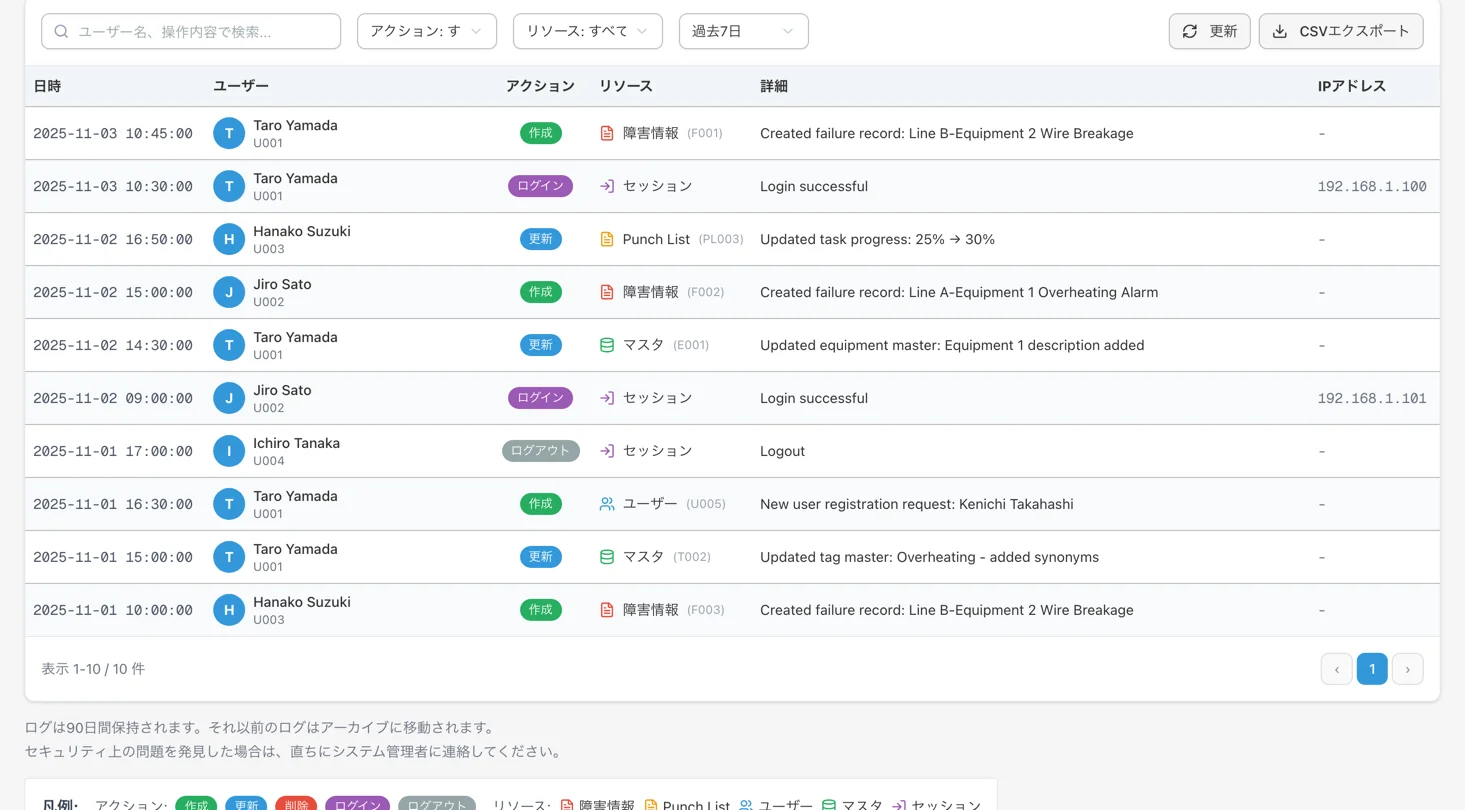Click 'Updated task progress: 25% → 30%' detail
This screenshot has height=810, width=1465.
[x=877, y=239]
